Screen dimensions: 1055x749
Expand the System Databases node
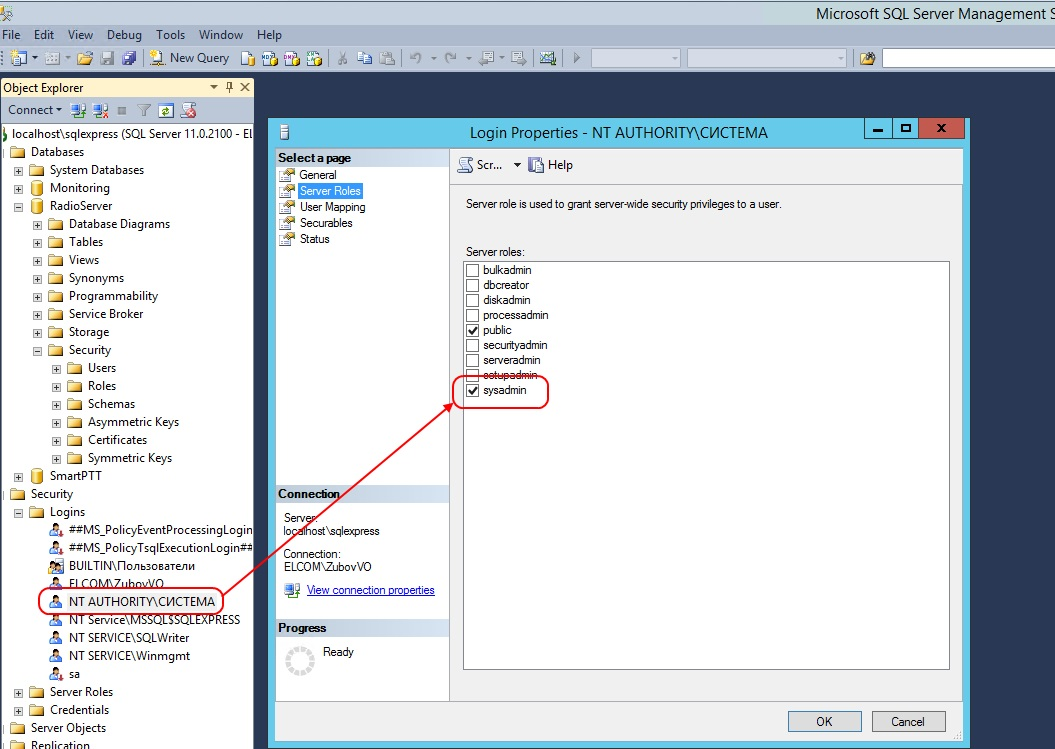point(19,171)
